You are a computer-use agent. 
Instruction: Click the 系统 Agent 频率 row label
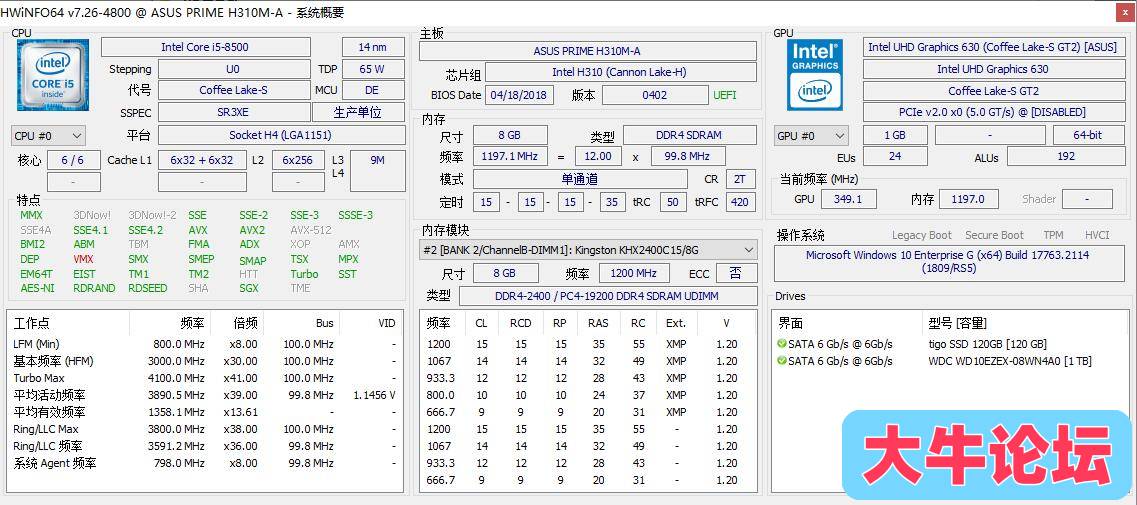point(54,463)
